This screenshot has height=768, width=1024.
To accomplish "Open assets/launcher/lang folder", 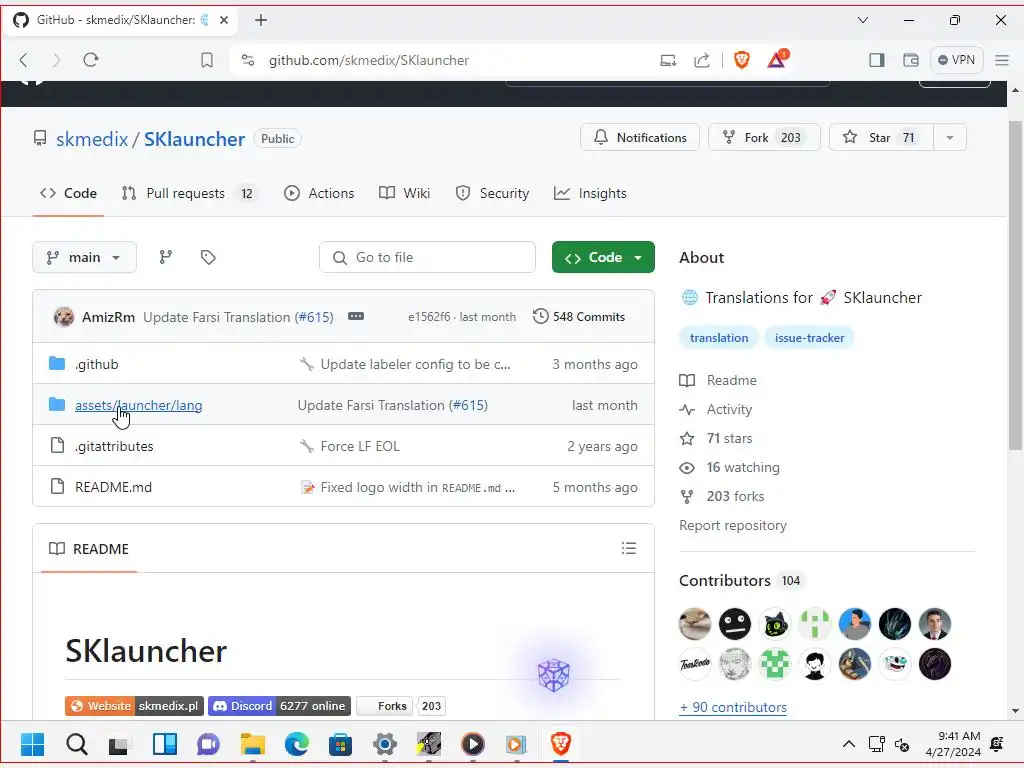I will pos(138,406).
